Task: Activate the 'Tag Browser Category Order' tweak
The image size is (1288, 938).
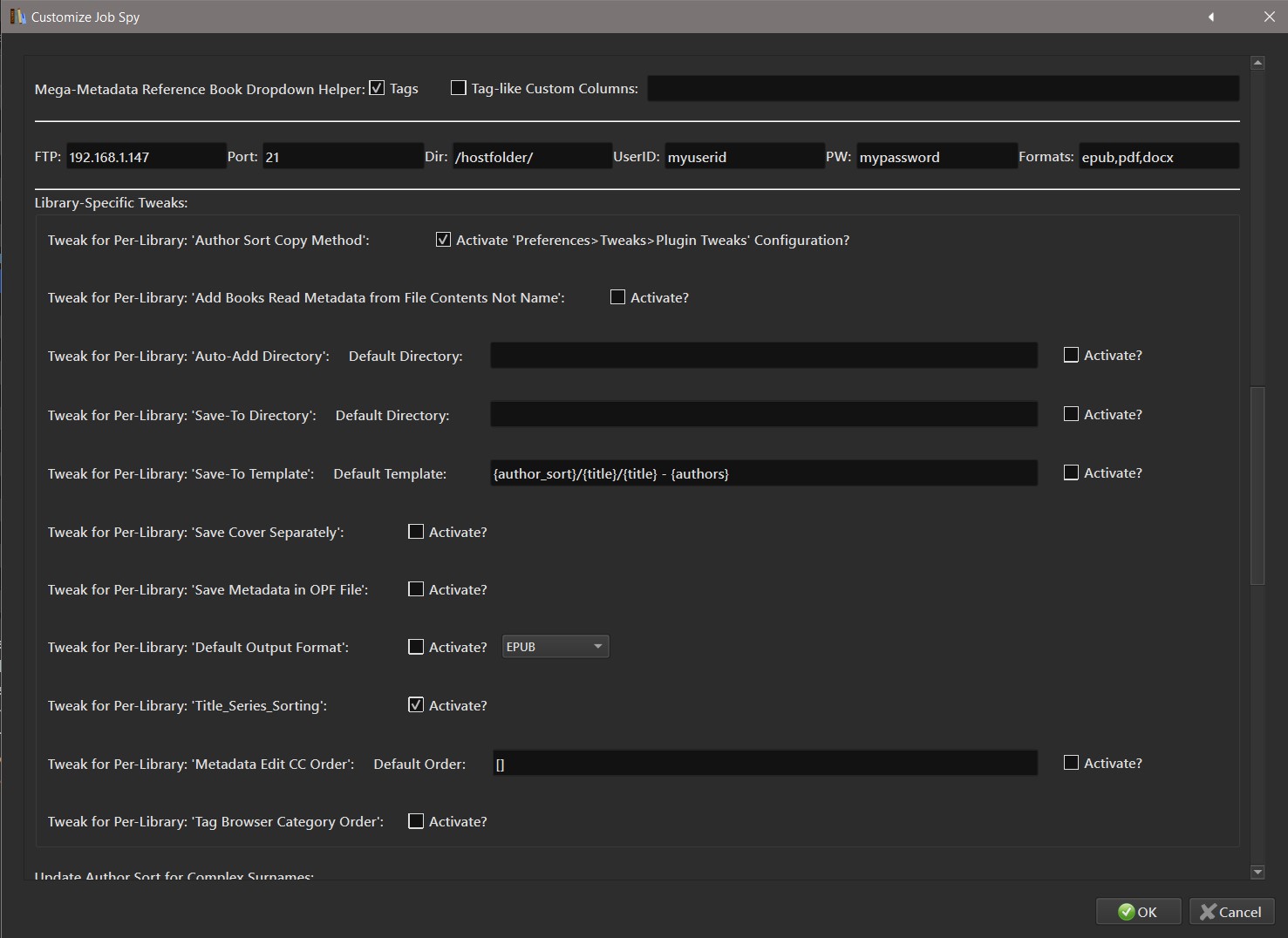Action: click(x=416, y=821)
